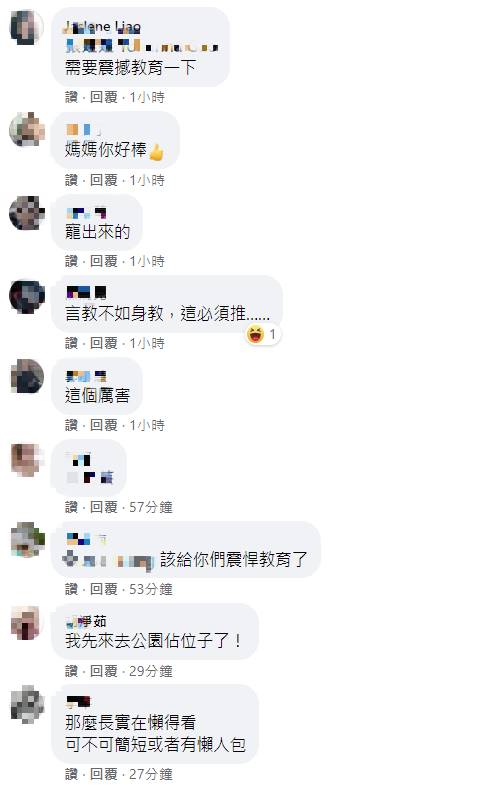Reply to the 該給你們震悍教育了 comment
504x786 pixels.
[103, 590]
